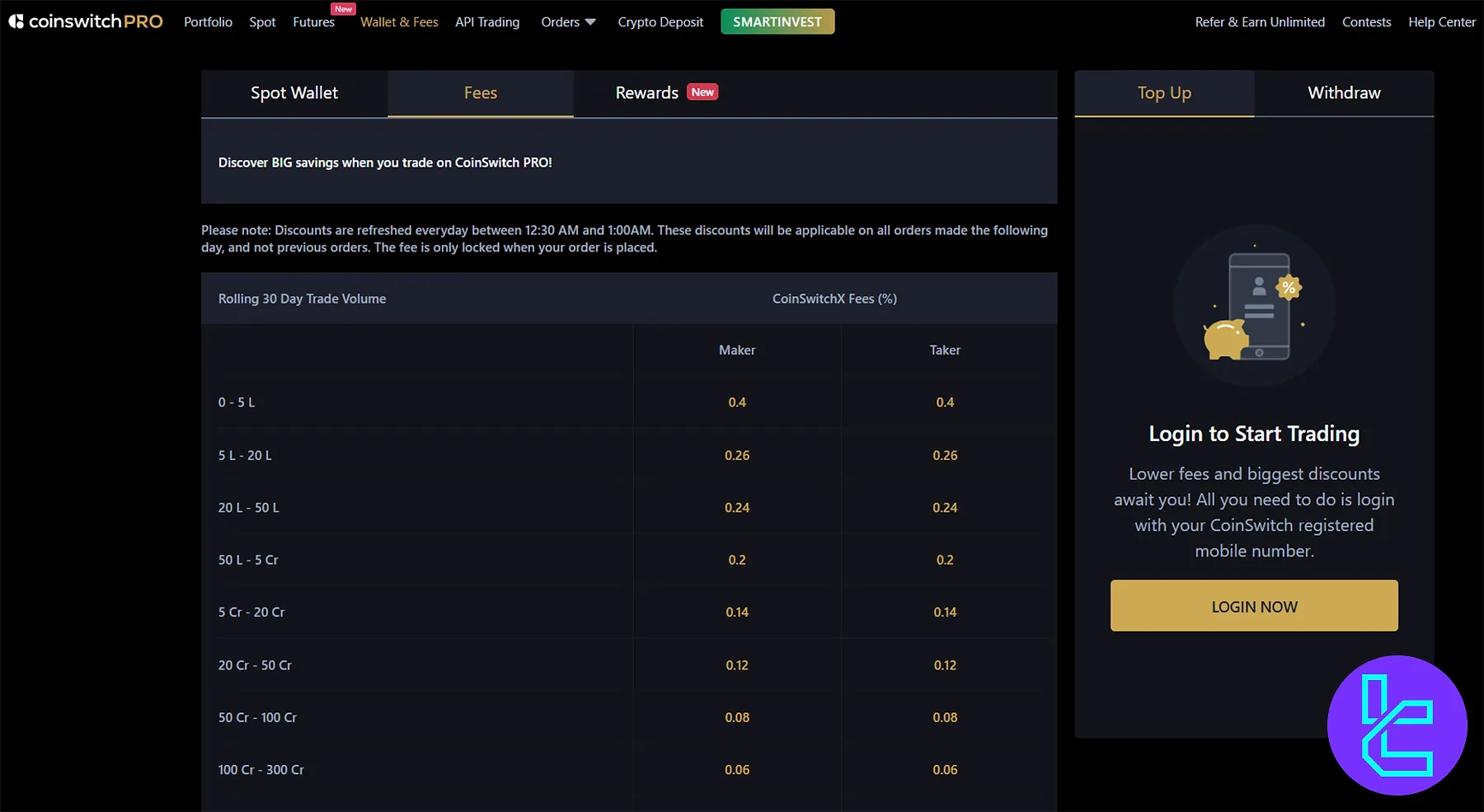Open the Top Up tab
This screenshot has height=812, width=1484.
1164,93
